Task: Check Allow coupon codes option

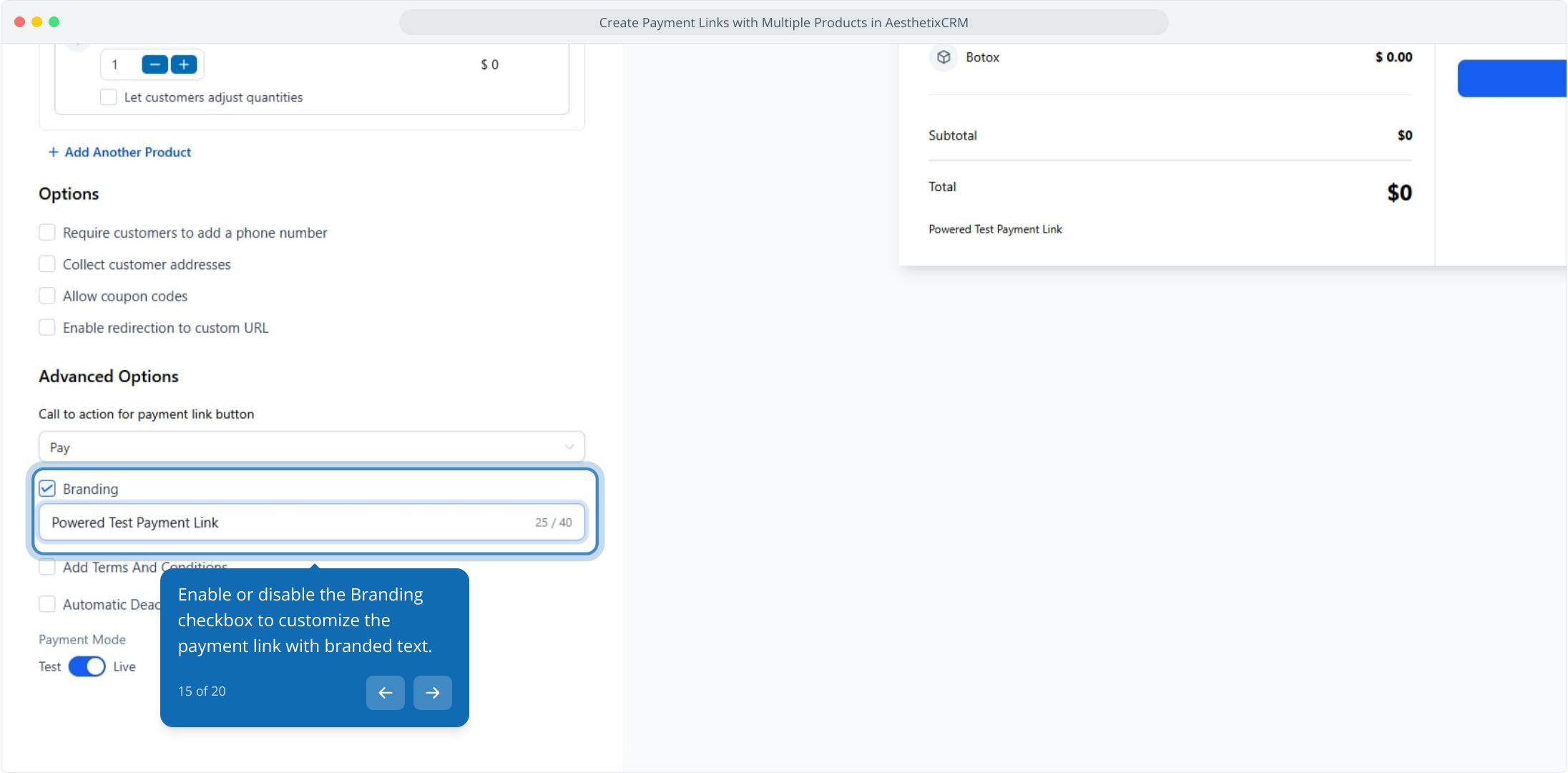Action: [x=47, y=296]
